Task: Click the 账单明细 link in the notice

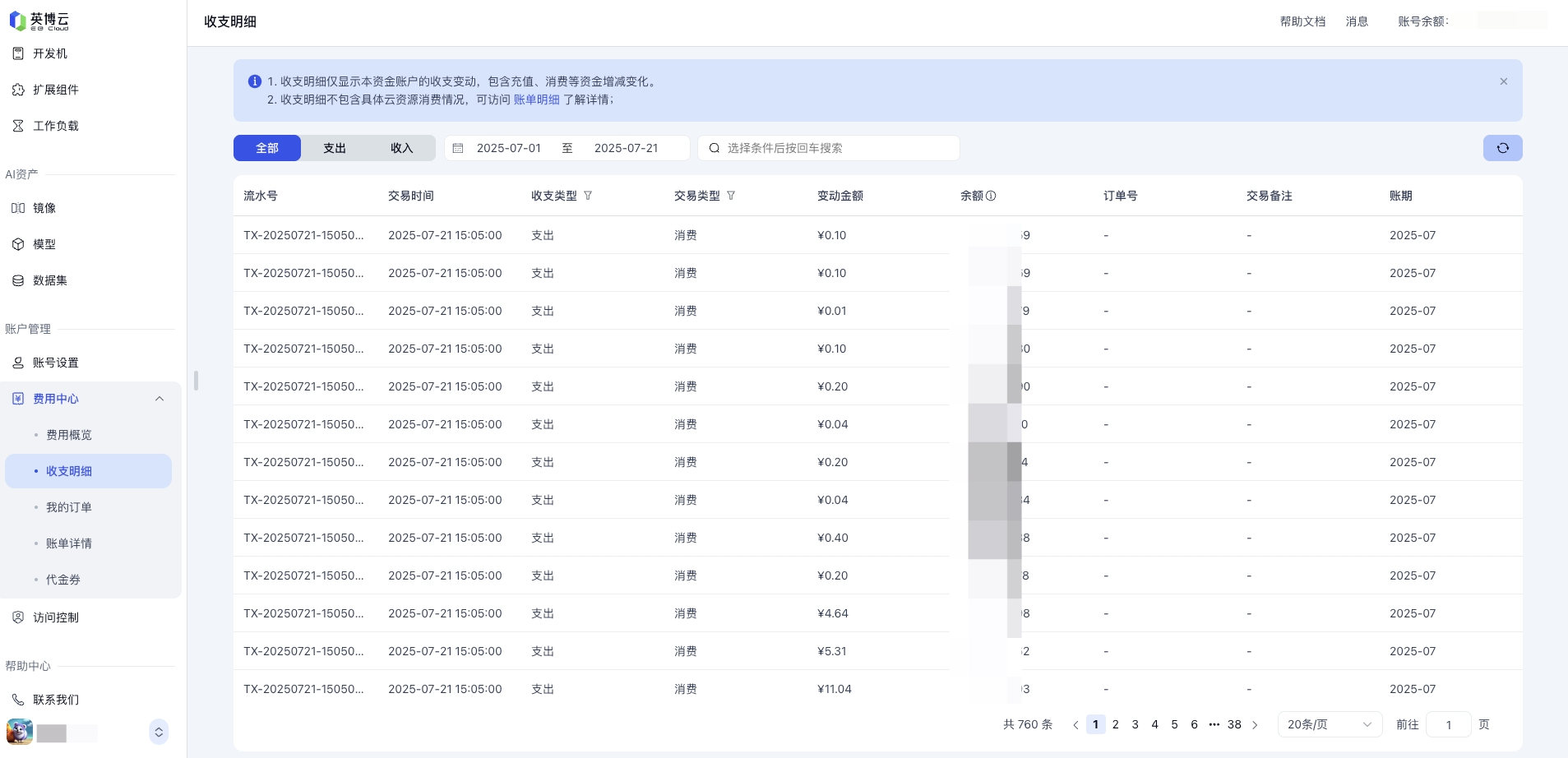Action: click(536, 99)
